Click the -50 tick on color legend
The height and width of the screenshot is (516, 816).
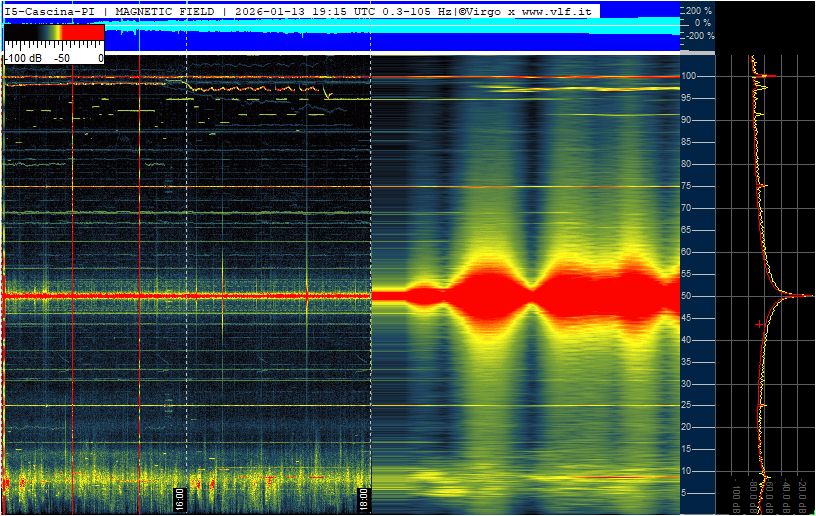click(x=62, y=58)
